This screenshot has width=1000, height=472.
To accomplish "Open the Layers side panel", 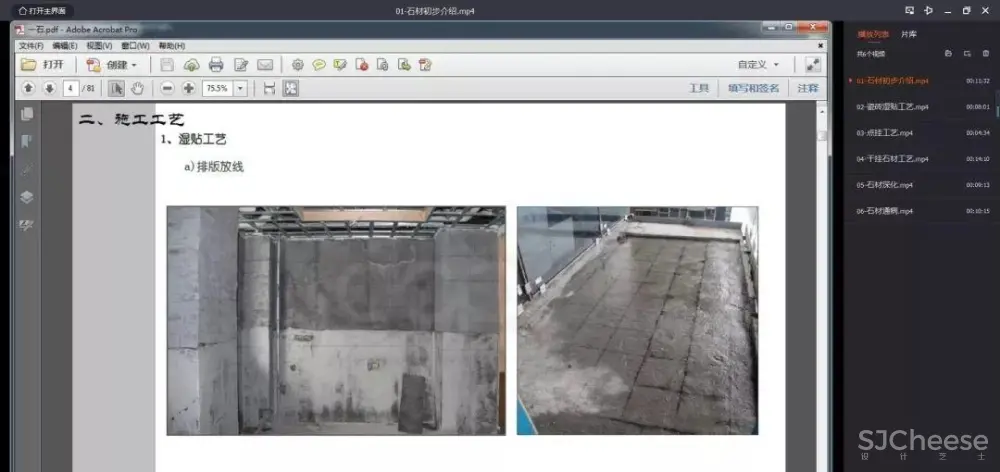I will 27,196.
